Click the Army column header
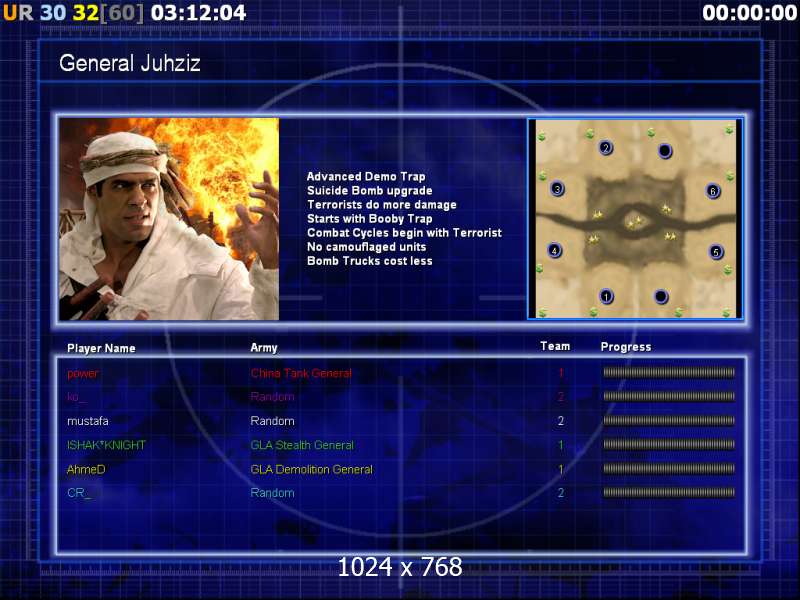800x600 pixels. [x=264, y=348]
